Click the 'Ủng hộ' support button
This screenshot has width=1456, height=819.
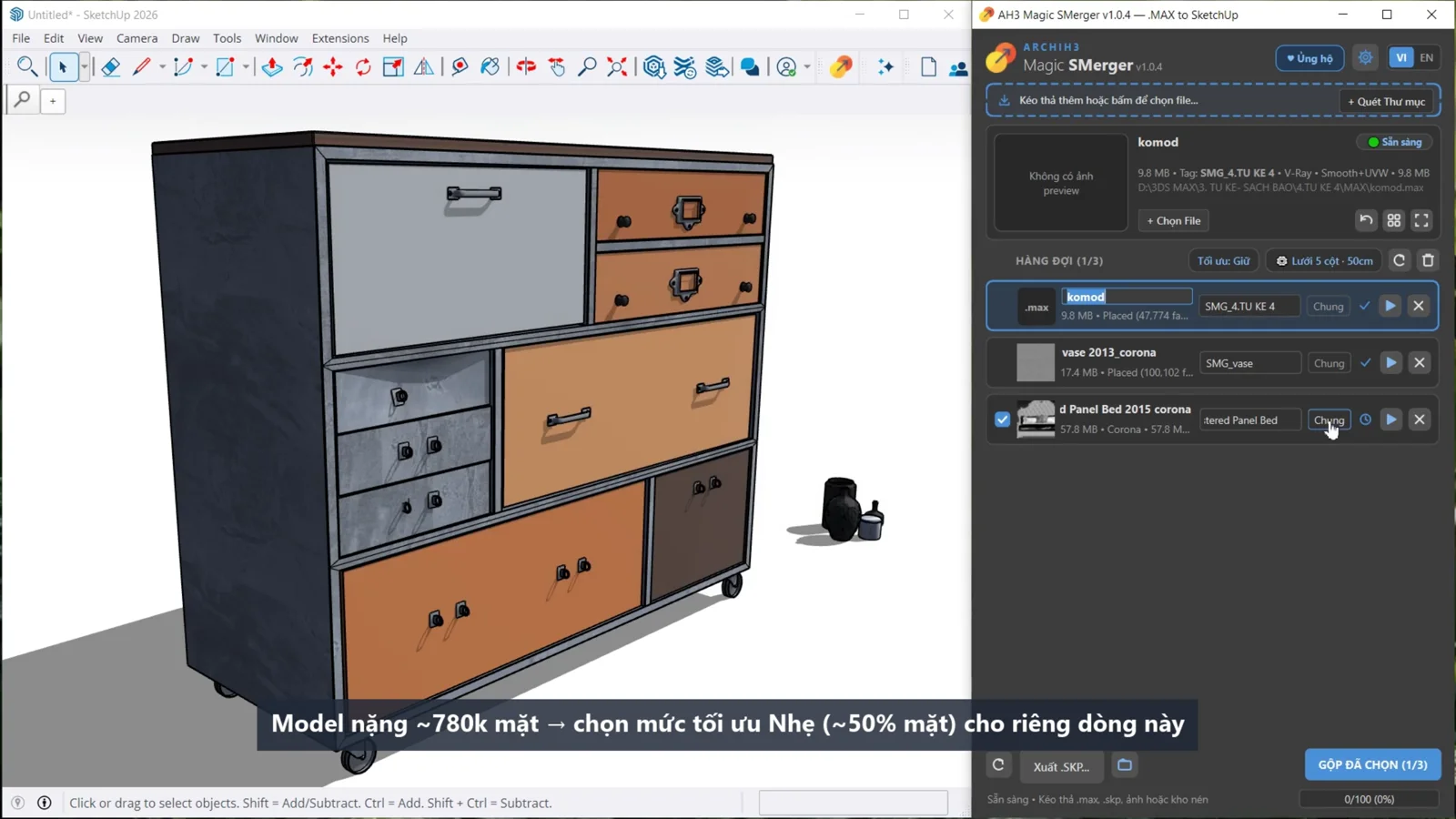tap(1309, 58)
